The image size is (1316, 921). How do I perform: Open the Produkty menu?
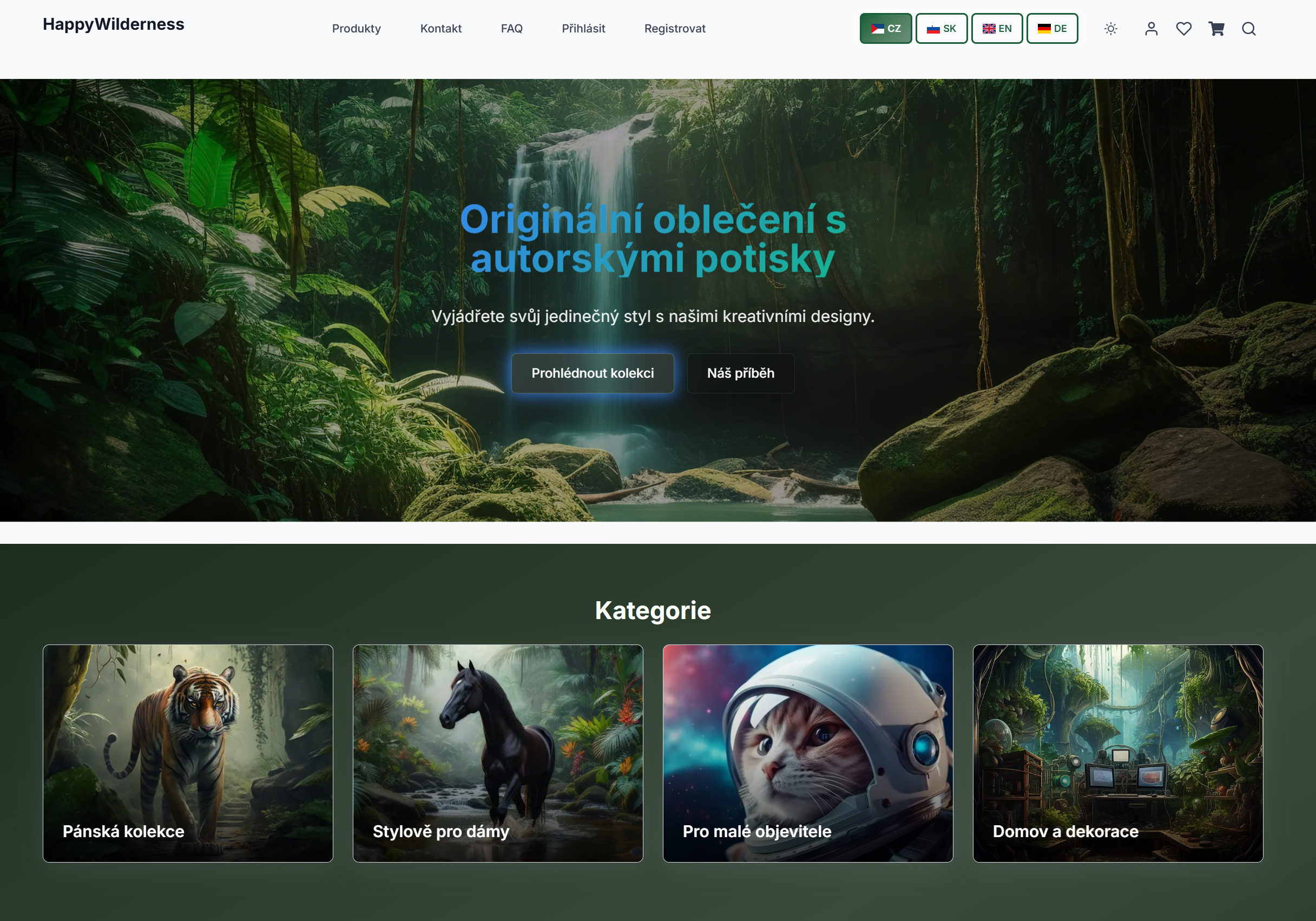pyautogui.click(x=356, y=28)
